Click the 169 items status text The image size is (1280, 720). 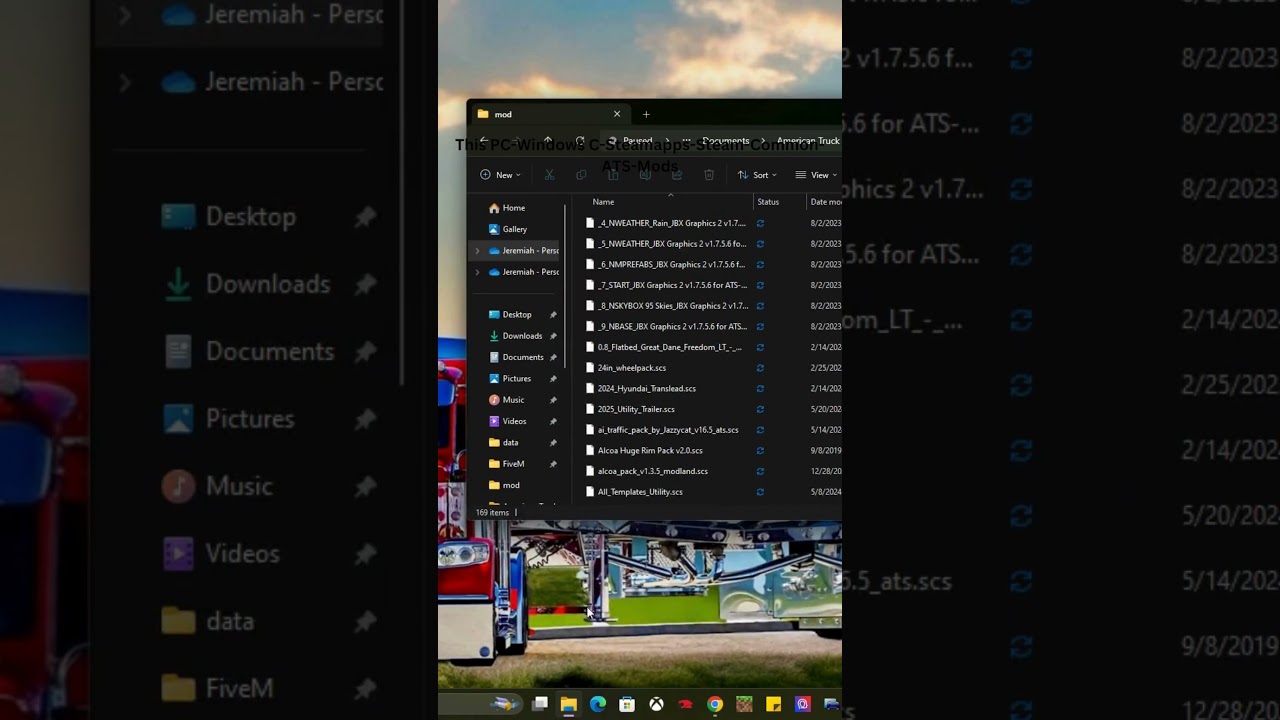pos(492,512)
